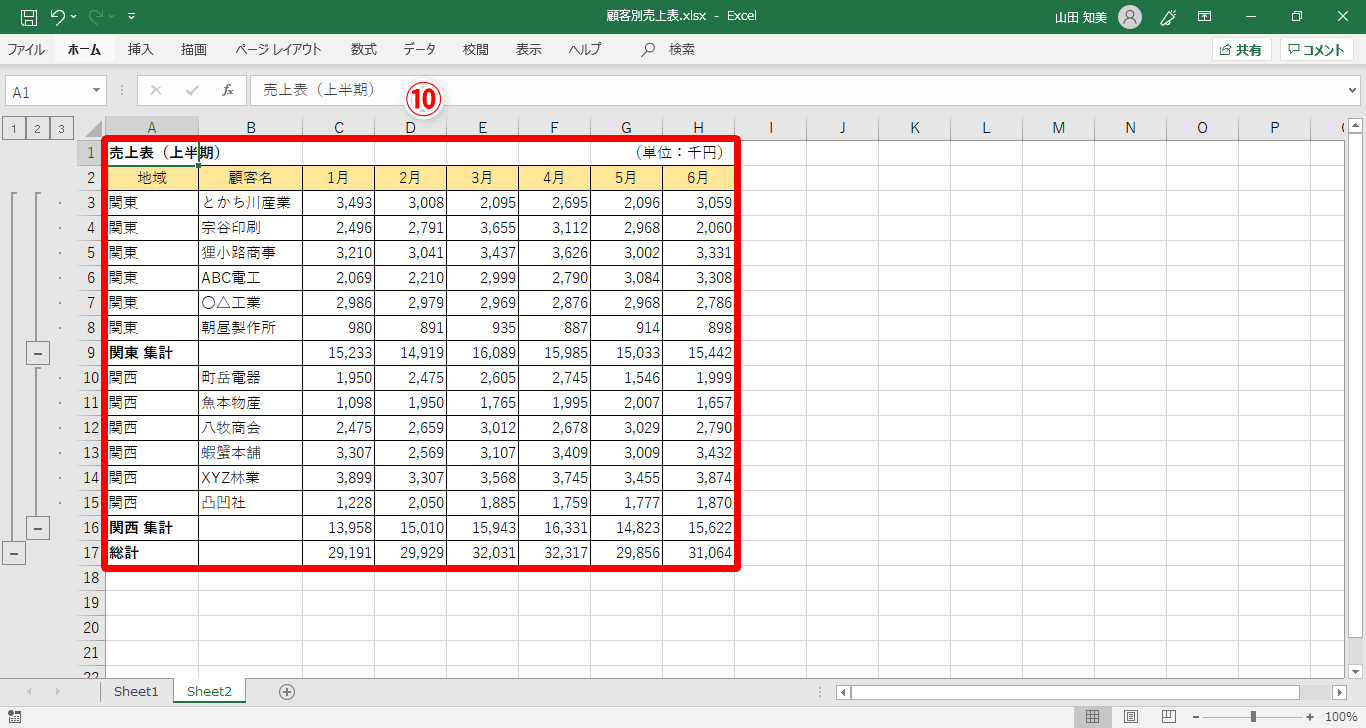The image size is (1366, 728).
Task: Click the cancel X formula bar icon
Action: coord(155,90)
